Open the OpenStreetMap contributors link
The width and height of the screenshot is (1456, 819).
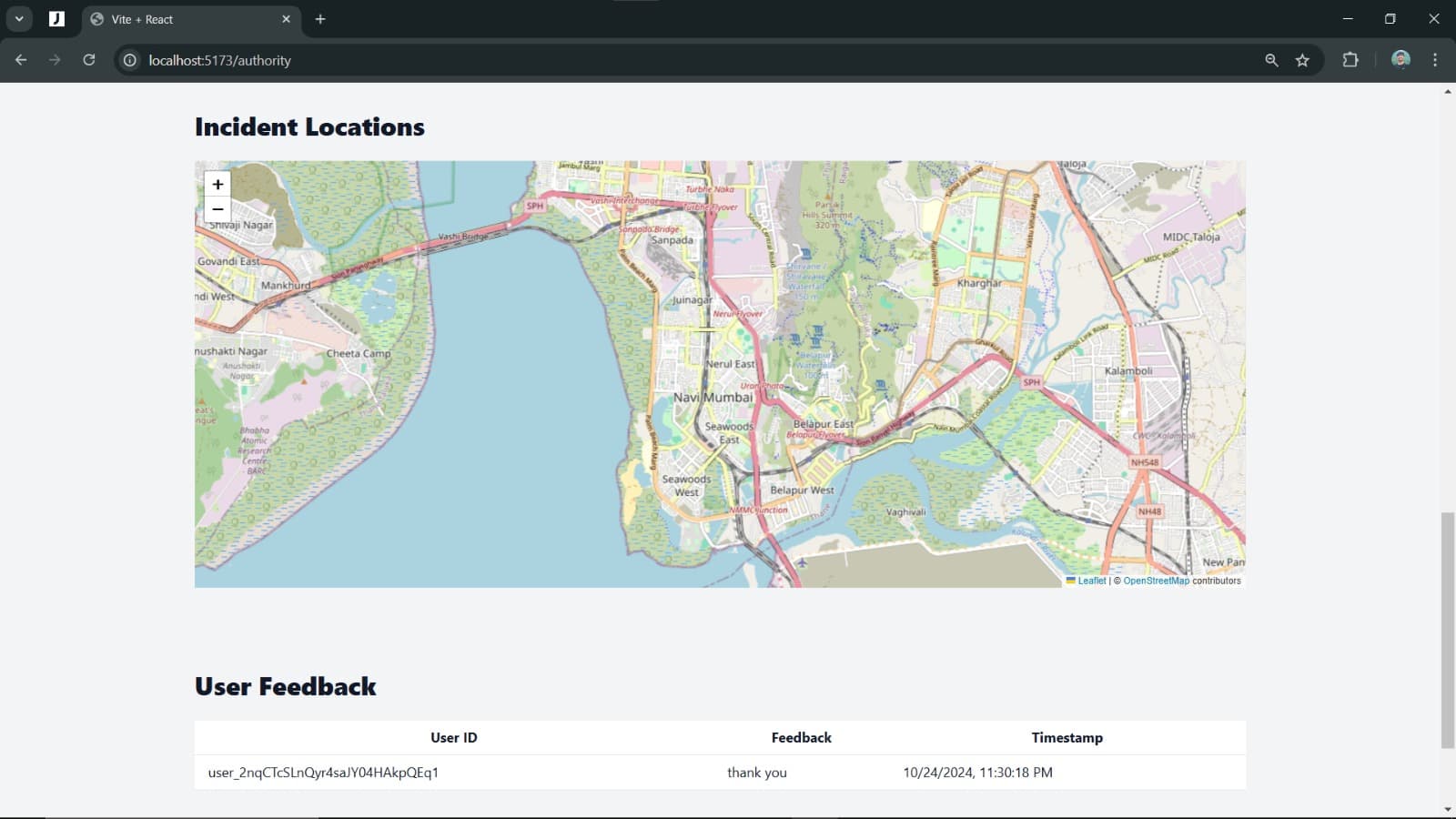click(x=1156, y=581)
